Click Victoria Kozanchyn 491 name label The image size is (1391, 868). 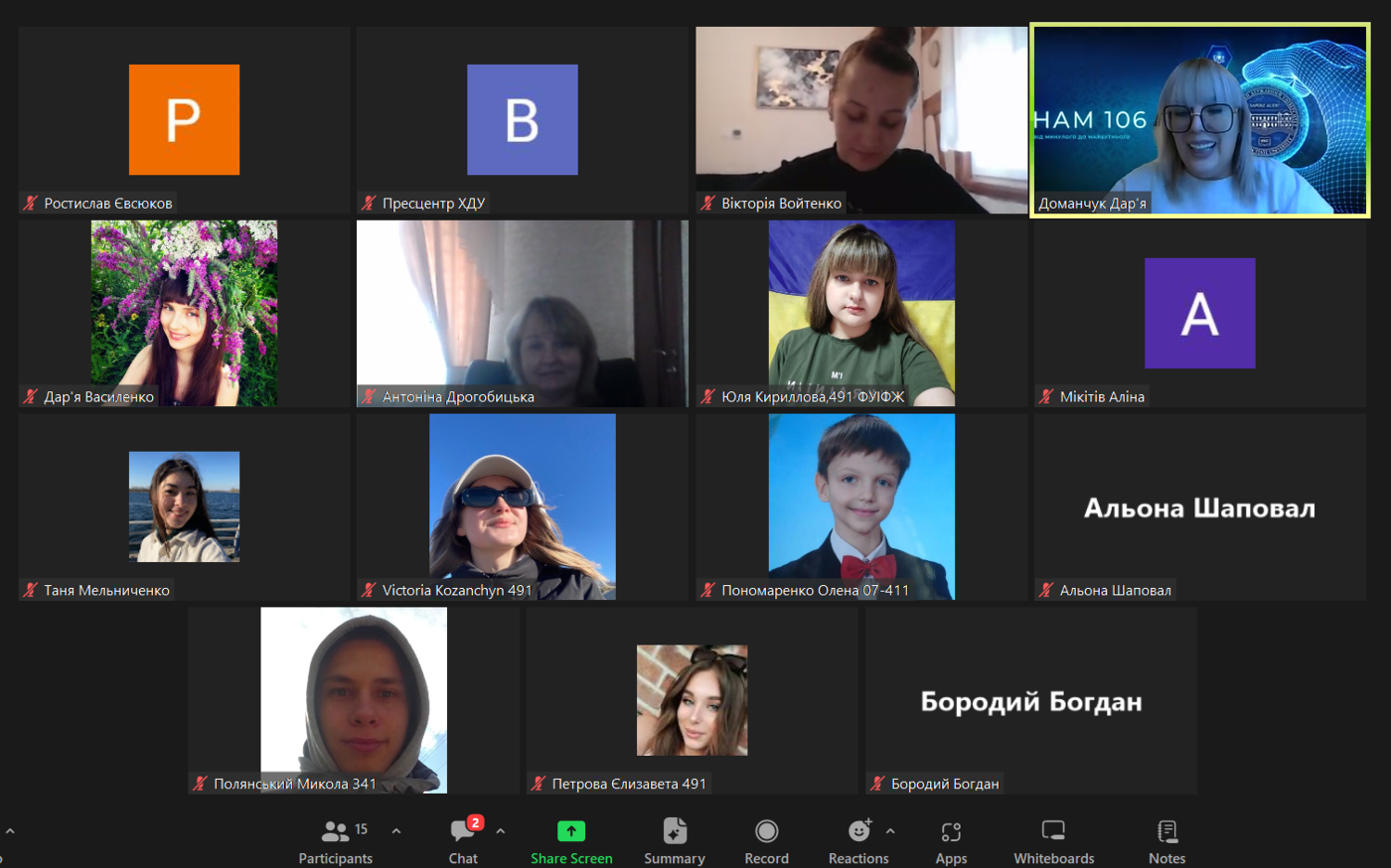pos(457,590)
